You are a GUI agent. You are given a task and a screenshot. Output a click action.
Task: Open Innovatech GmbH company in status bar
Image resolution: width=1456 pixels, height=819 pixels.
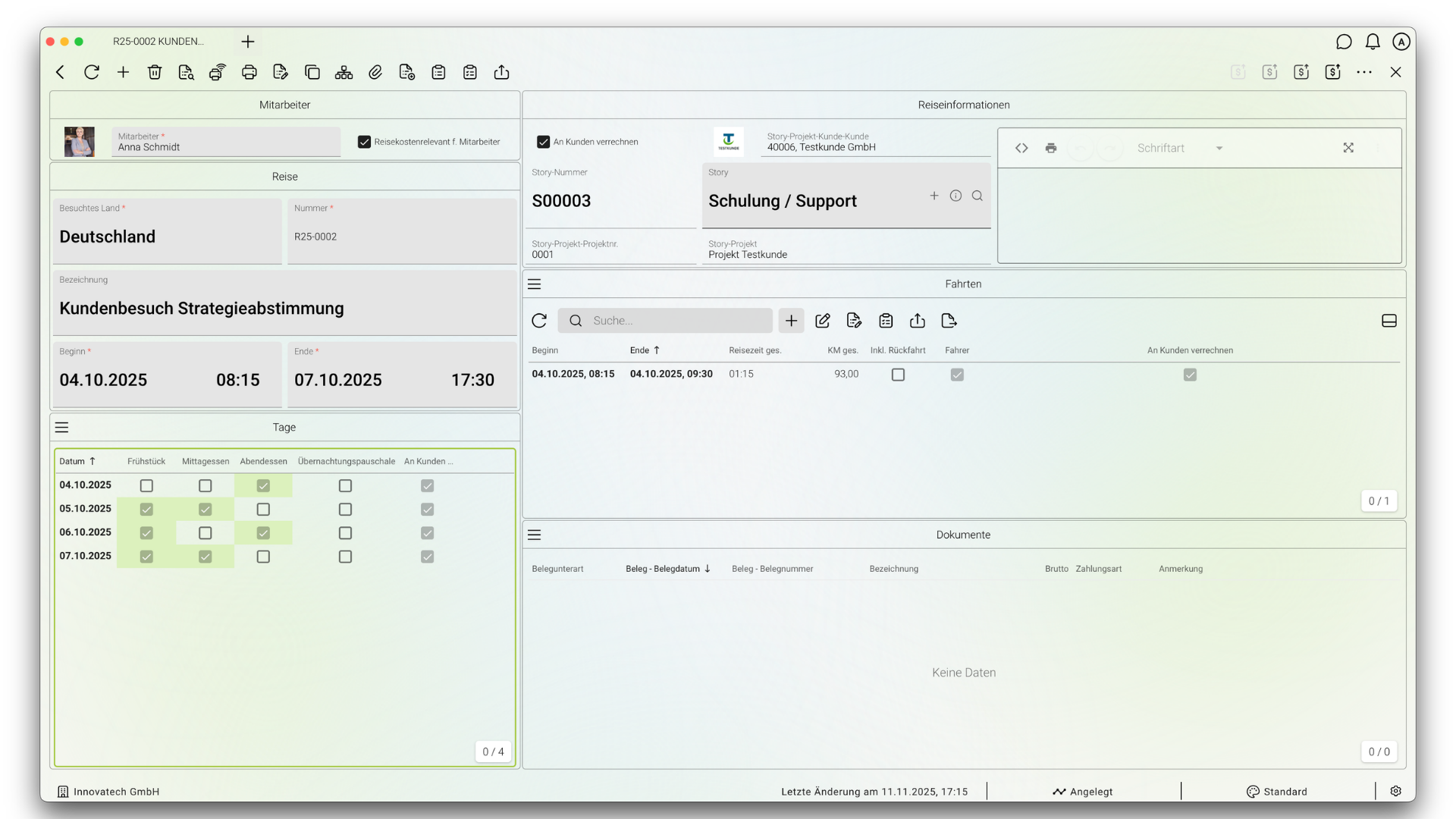(x=108, y=792)
